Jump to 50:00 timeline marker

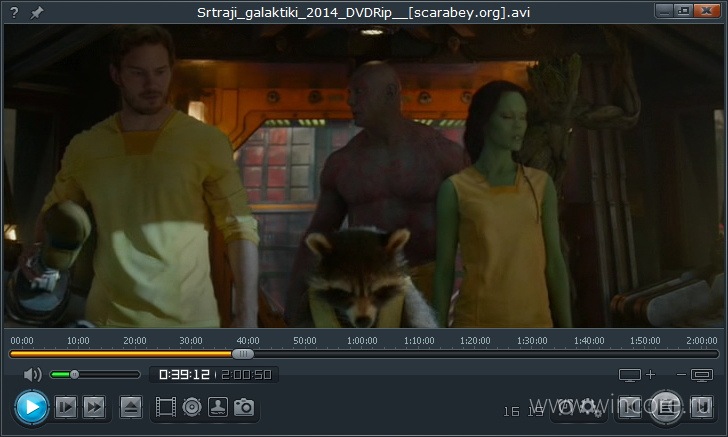click(x=305, y=341)
